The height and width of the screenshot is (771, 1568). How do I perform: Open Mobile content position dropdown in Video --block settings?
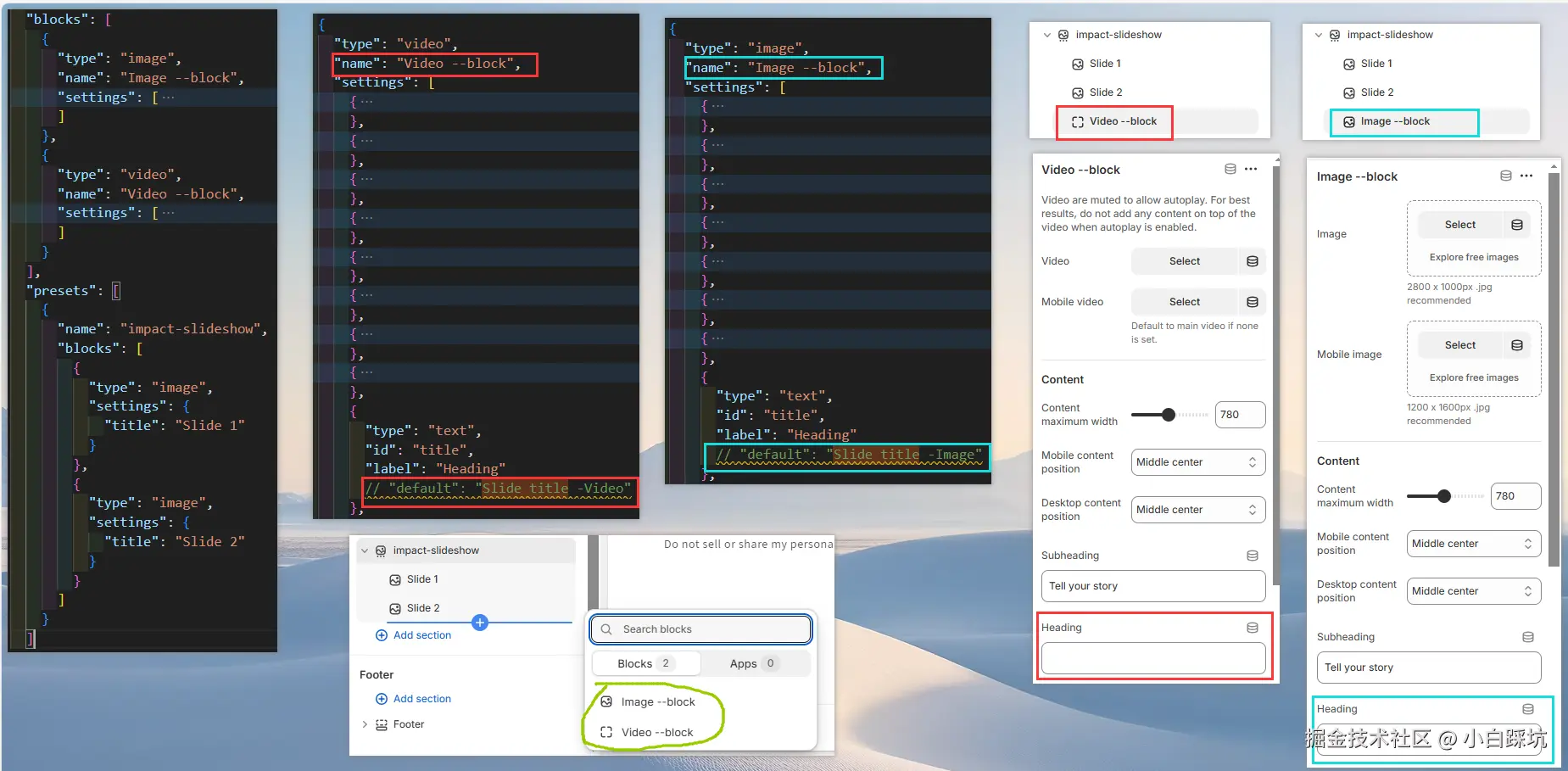1198,462
